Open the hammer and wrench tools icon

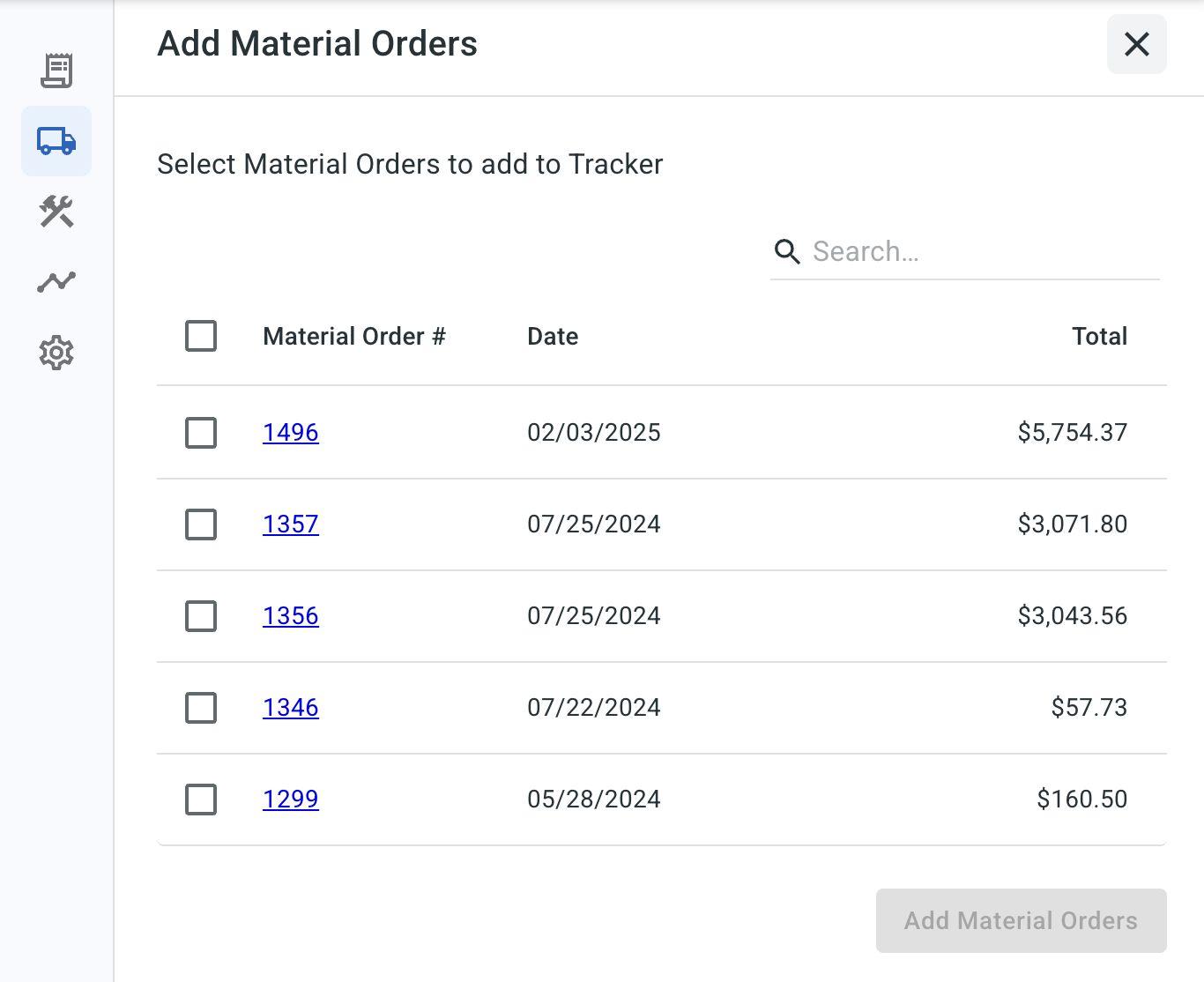click(x=56, y=212)
